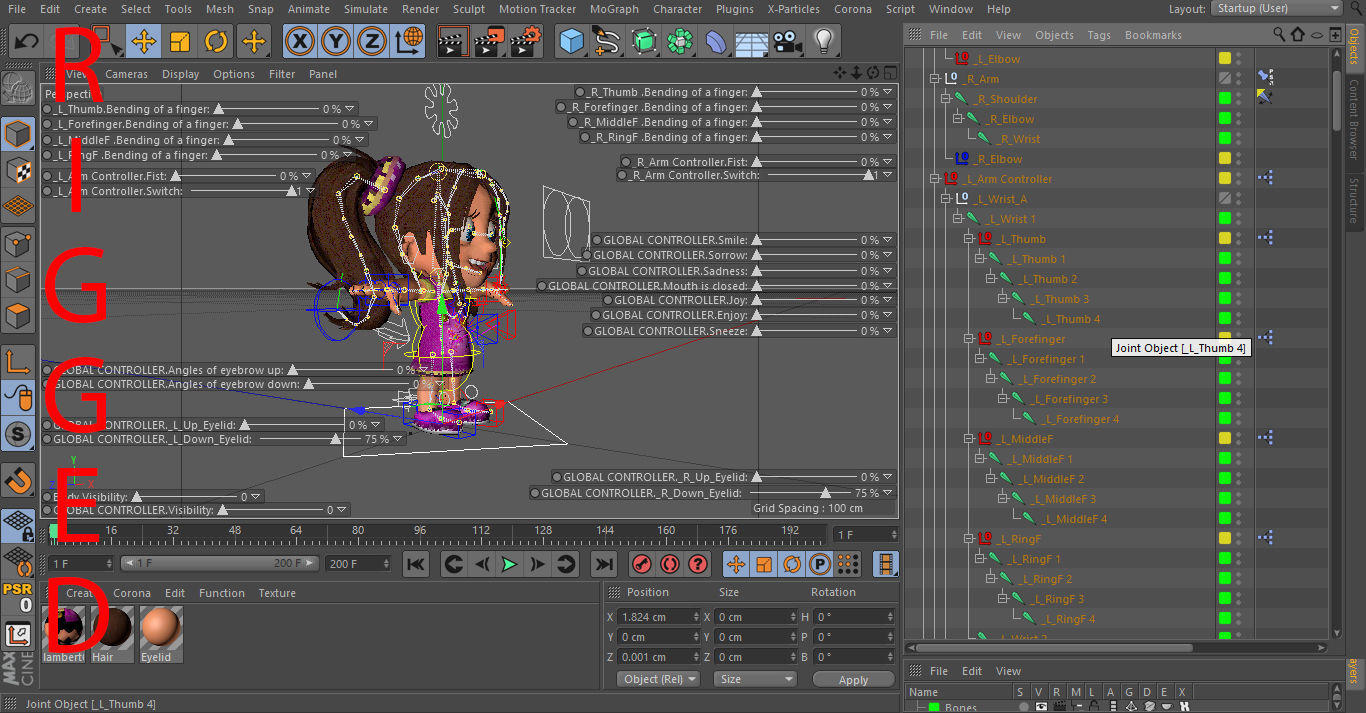Click the Apply button
The width and height of the screenshot is (1366, 713).
(x=854, y=679)
